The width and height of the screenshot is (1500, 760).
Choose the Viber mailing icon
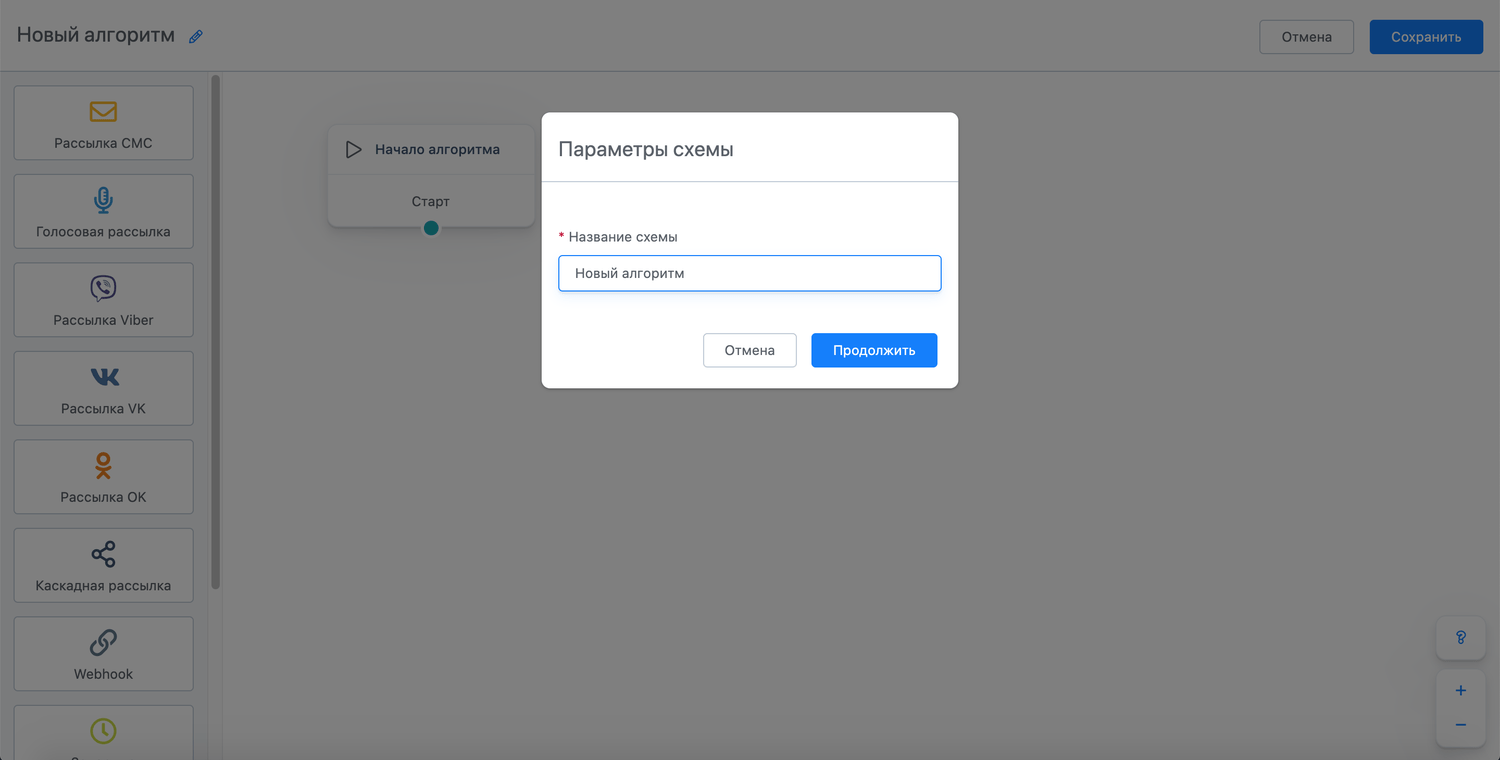tap(103, 289)
